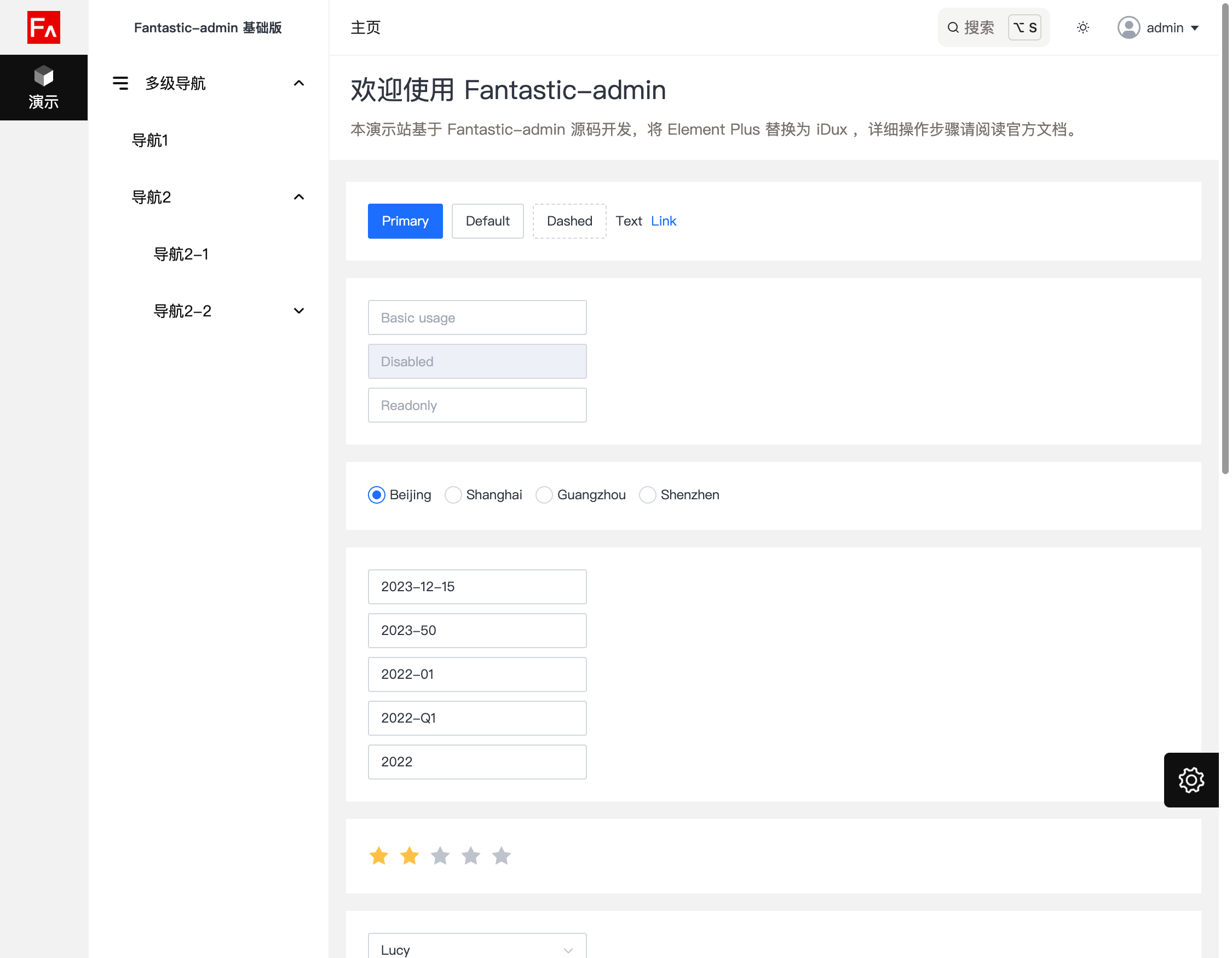Rate four stars in the rating row
This screenshot has width=1232, height=958.
[x=470, y=856]
